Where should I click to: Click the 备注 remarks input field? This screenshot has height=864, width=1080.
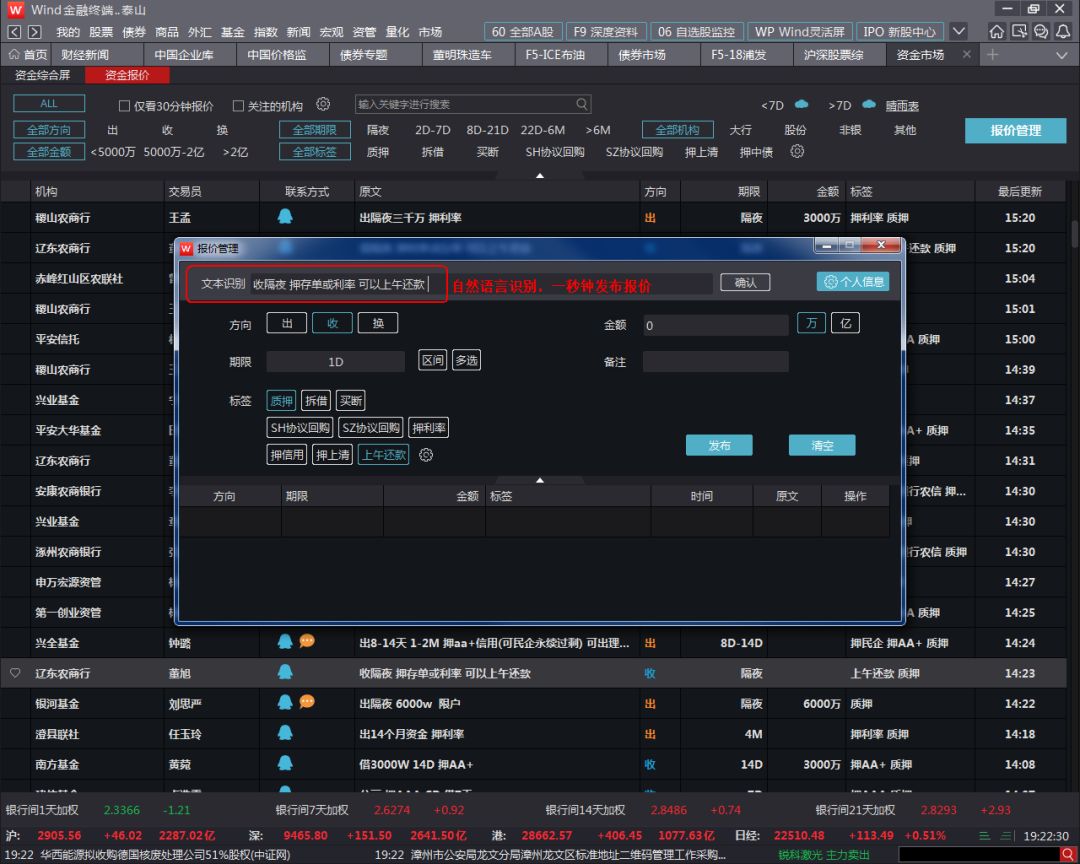(716, 362)
